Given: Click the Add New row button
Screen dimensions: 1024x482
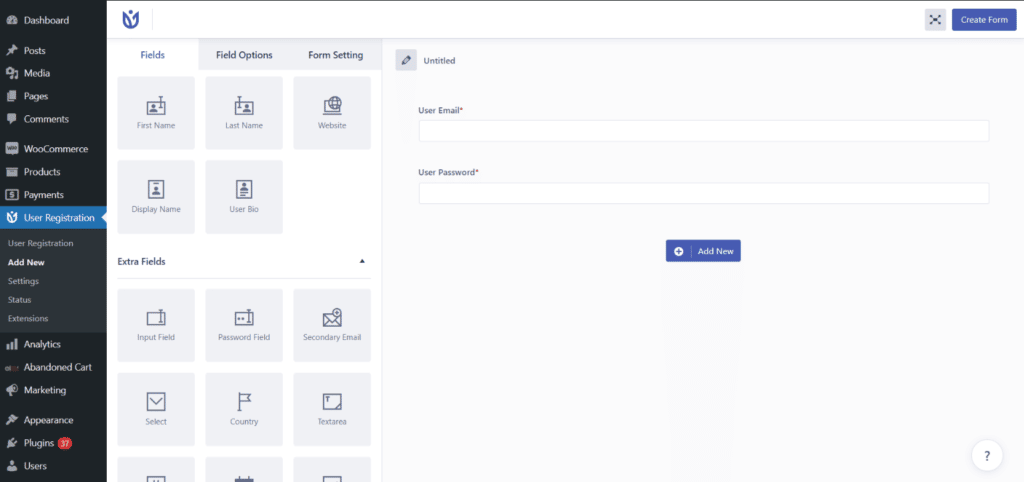Looking at the screenshot, I should point(703,251).
